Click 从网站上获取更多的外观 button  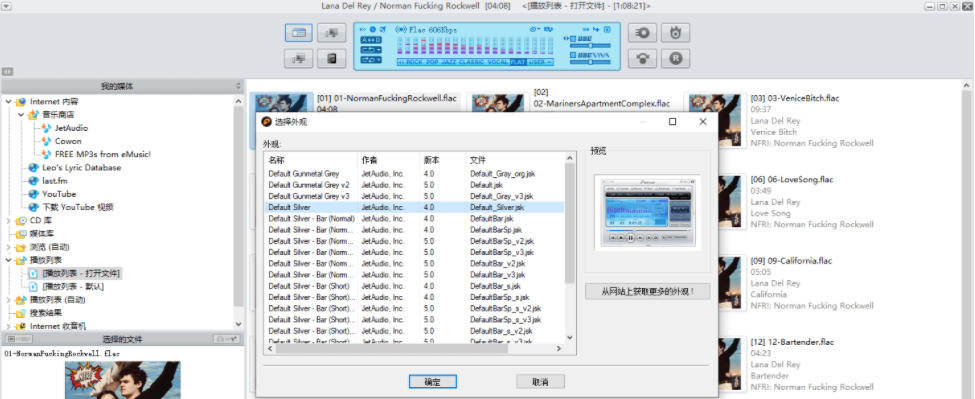[647, 291]
